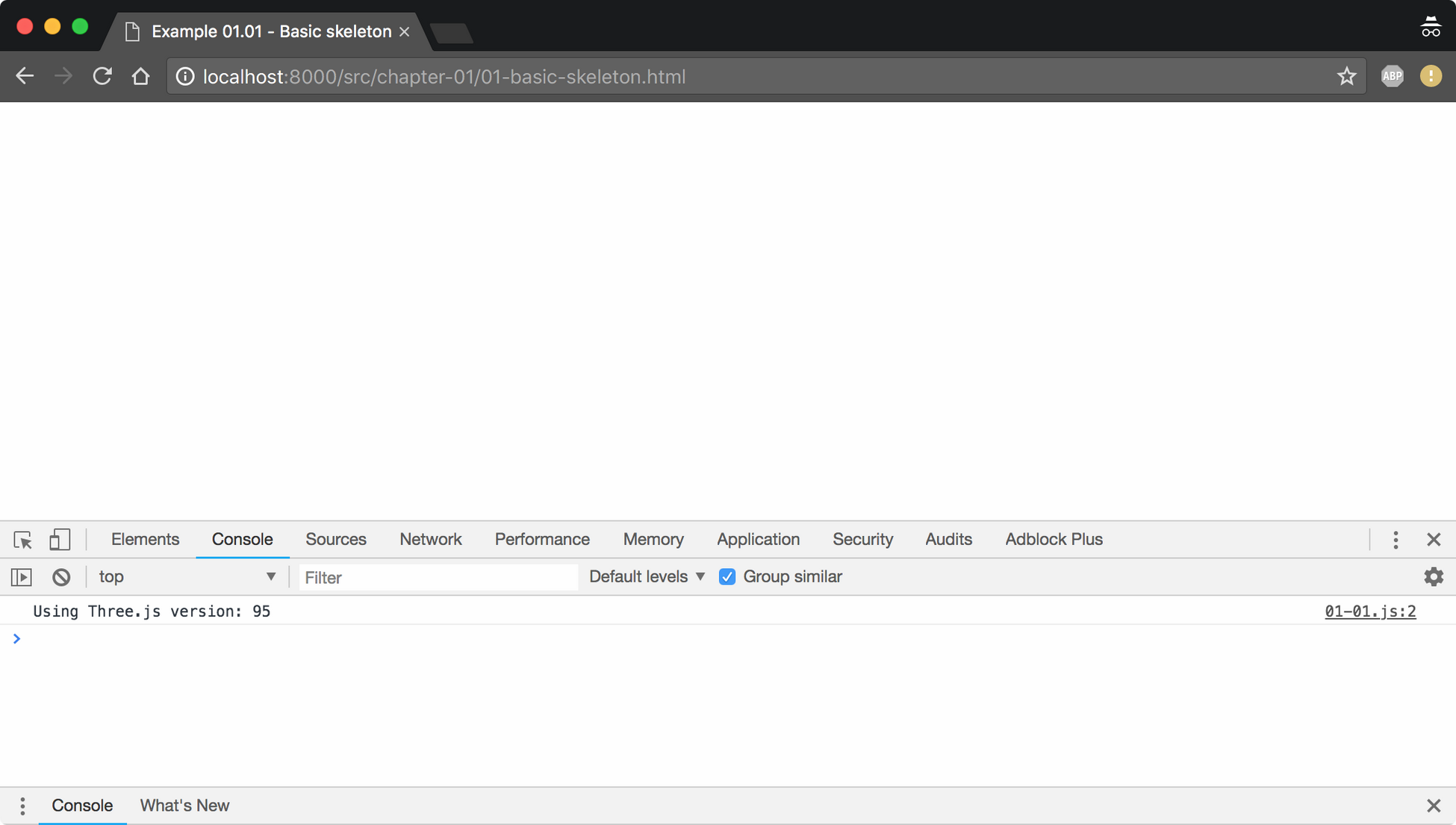This screenshot has width=1456, height=825.
Task: Open the drawer three-dot menu
Action: (x=22, y=806)
